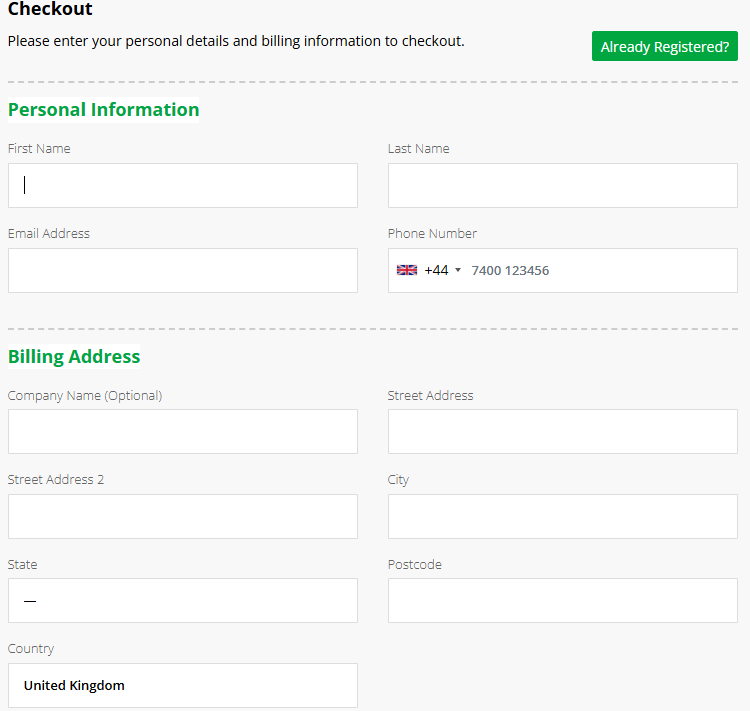
Task: Focus the Street Address 2 field
Action: click(183, 516)
